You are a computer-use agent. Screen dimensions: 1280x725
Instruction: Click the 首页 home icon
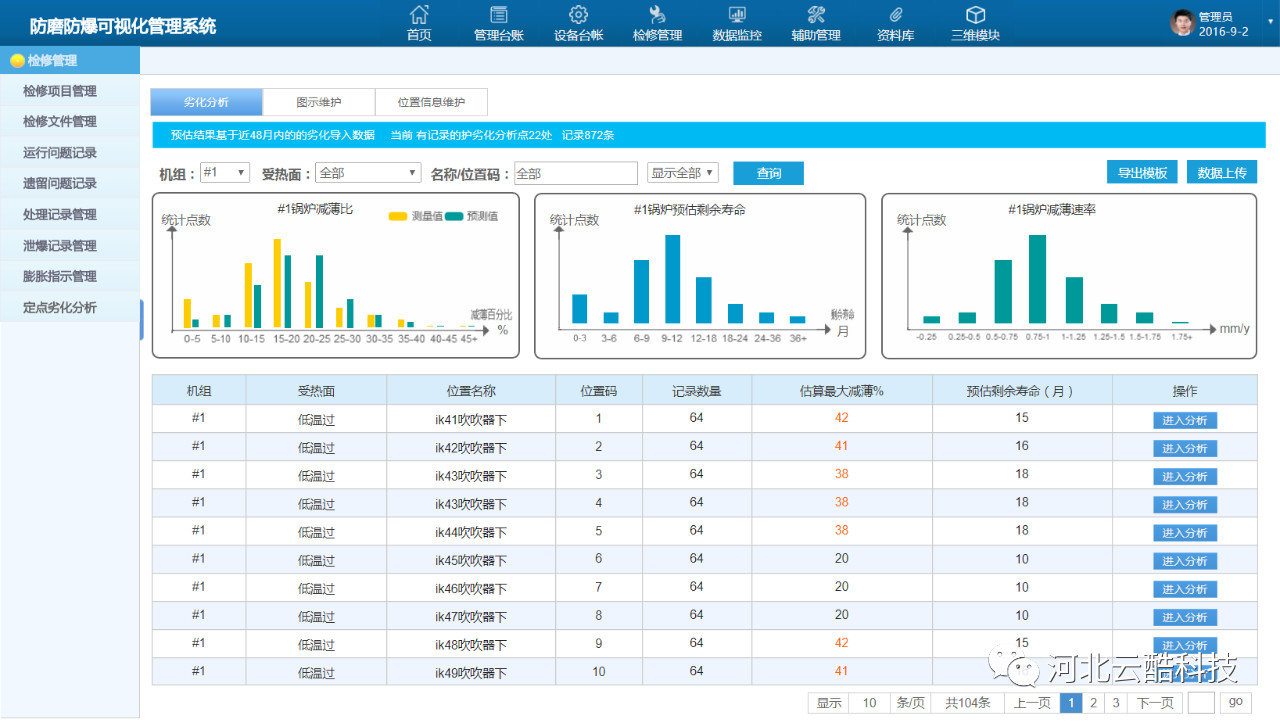click(419, 15)
